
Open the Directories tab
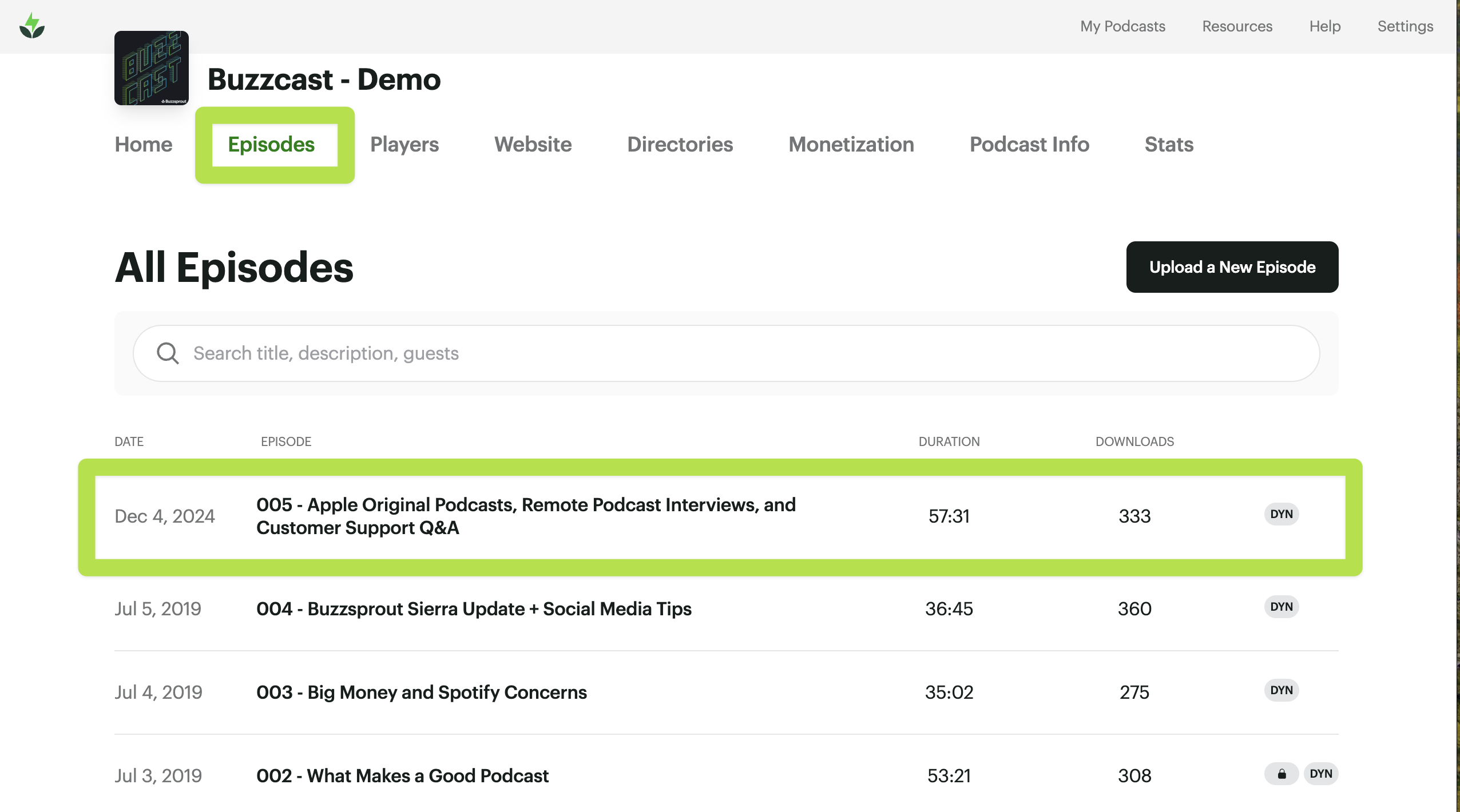click(x=680, y=144)
